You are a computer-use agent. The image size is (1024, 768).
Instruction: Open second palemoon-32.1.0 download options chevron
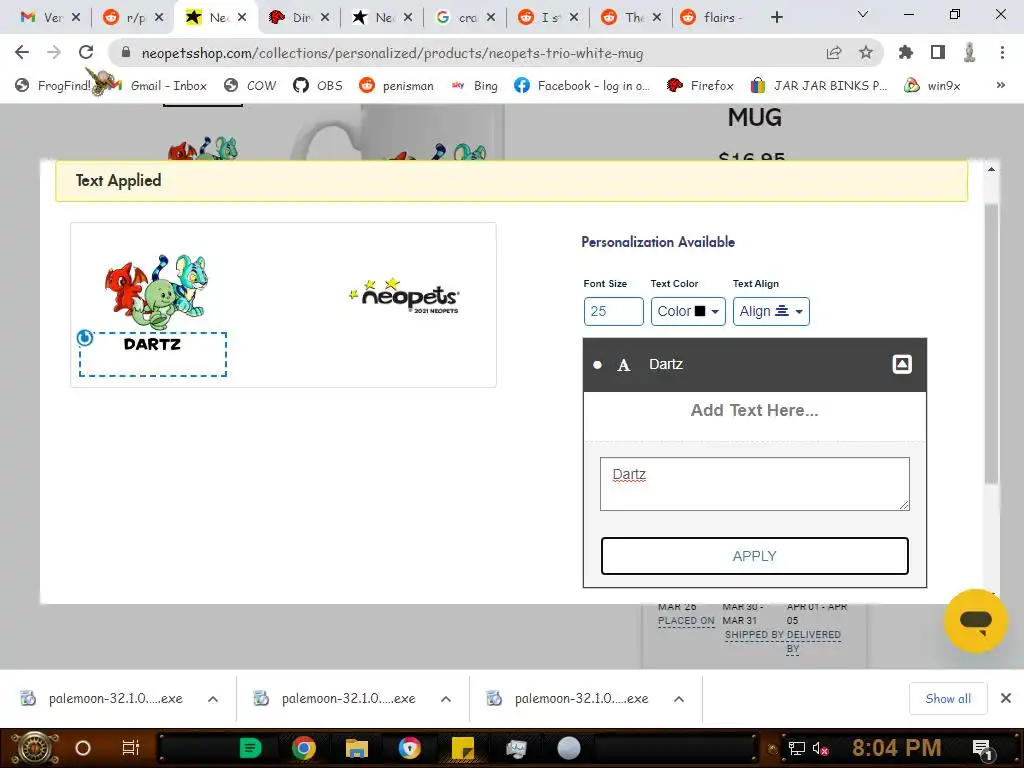click(446, 699)
